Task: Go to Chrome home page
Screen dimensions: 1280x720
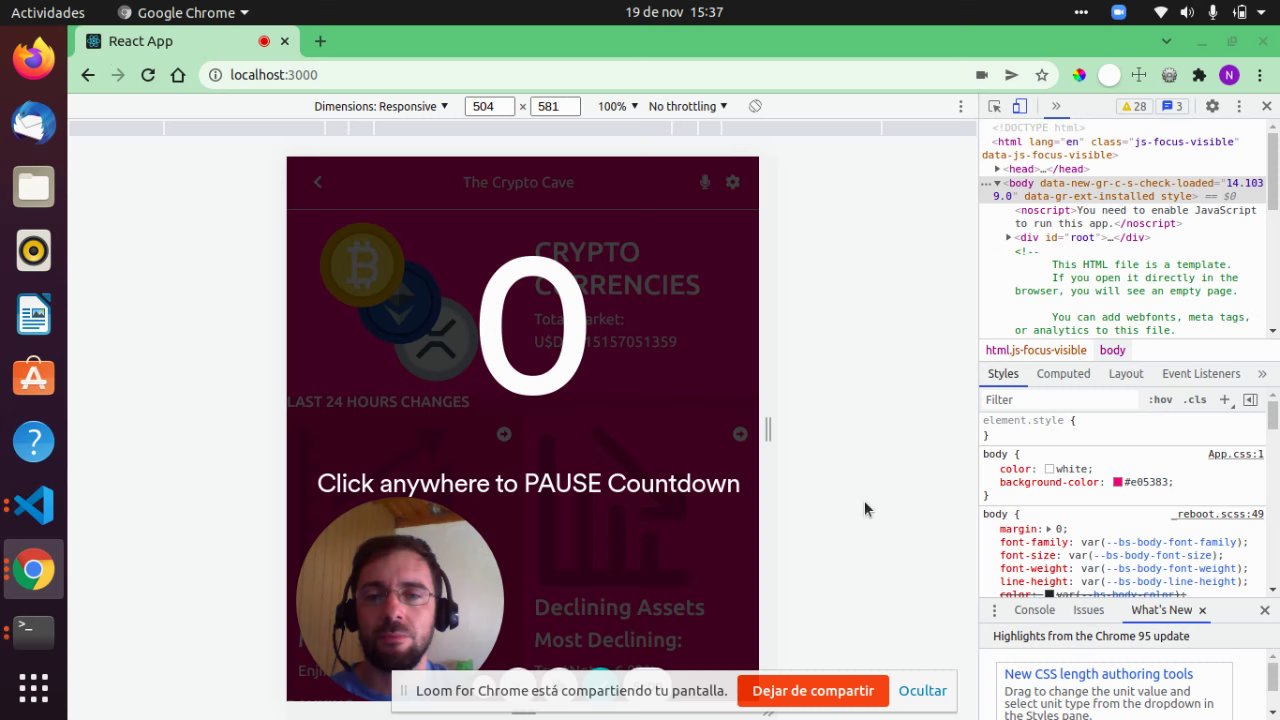Action: (x=178, y=75)
